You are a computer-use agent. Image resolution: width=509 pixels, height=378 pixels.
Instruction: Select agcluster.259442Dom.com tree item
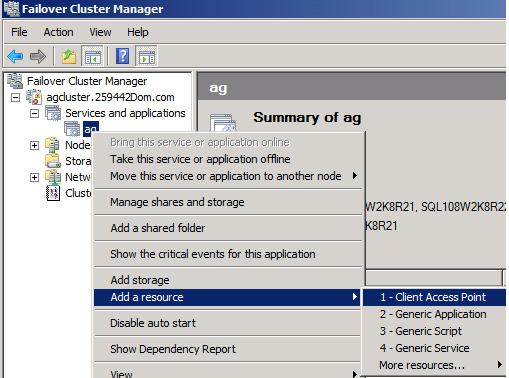(x=110, y=97)
